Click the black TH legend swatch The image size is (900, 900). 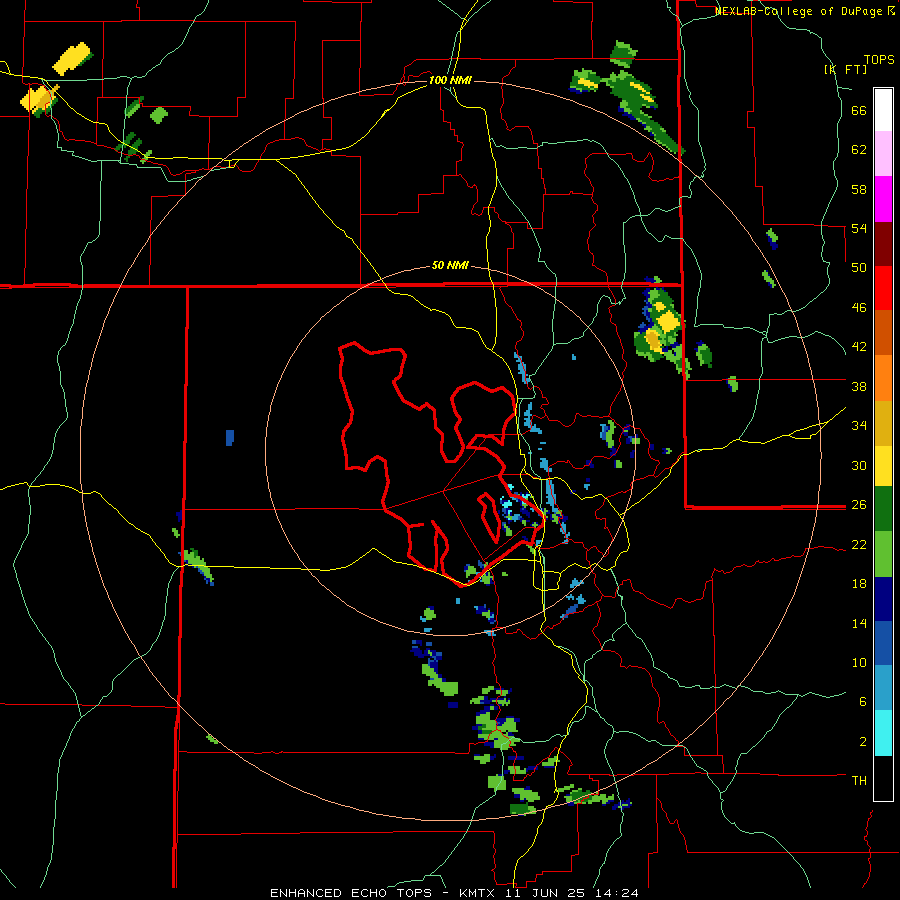pos(883,778)
